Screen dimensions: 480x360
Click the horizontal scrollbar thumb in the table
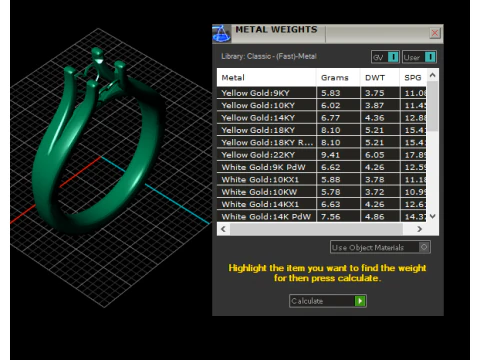pos(316,229)
